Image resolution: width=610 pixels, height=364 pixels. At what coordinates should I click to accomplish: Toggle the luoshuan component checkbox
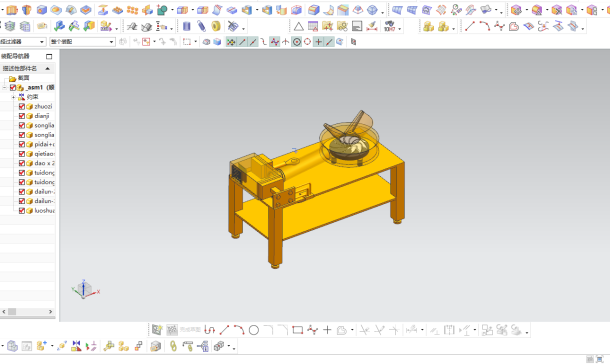[x=22, y=211]
